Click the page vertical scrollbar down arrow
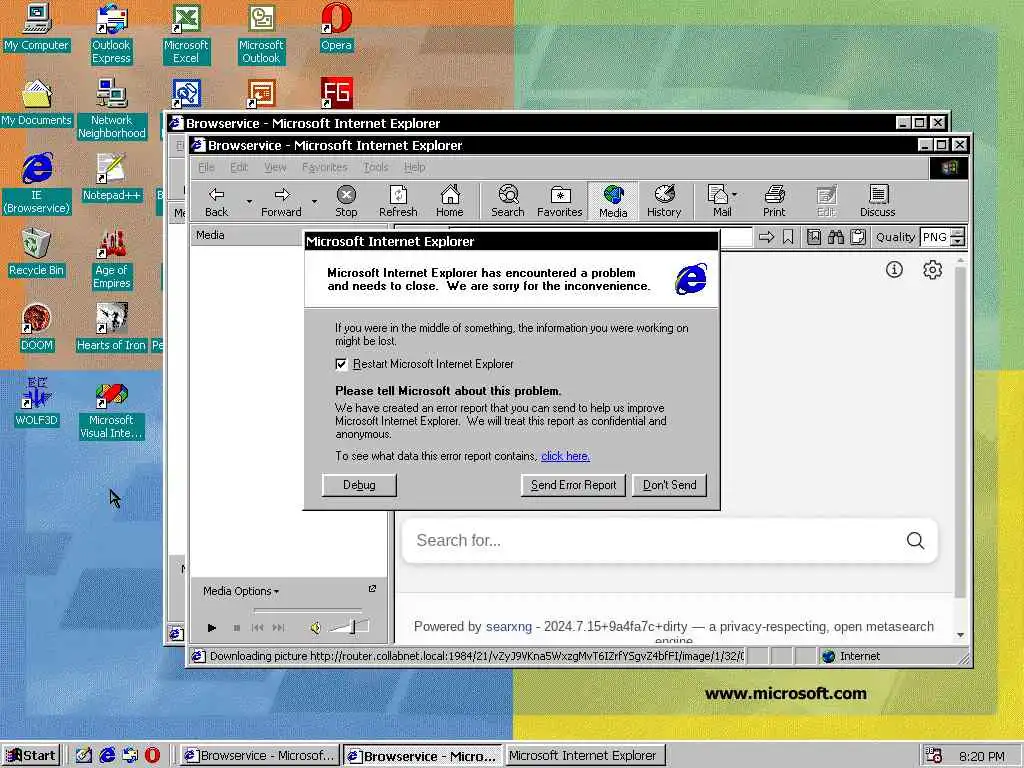 (x=960, y=635)
